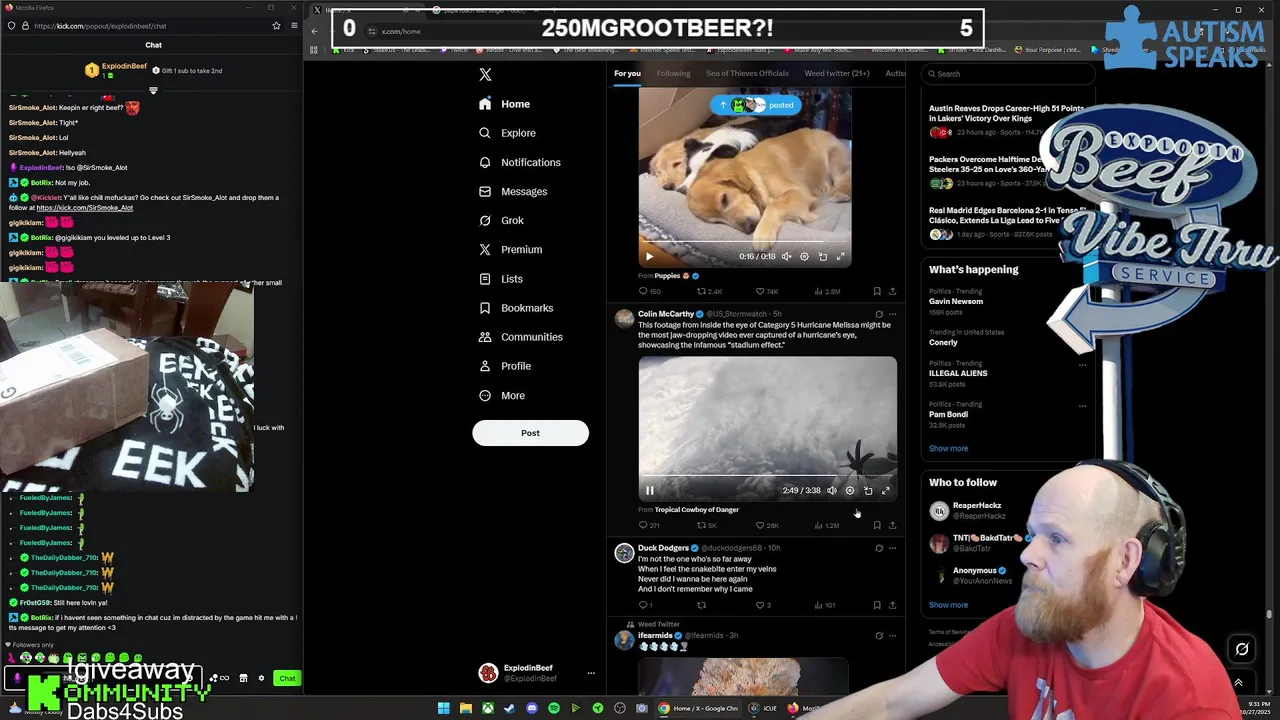Open Notifications in the X sidebar
Image resolution: width=1280 pixels, height=720 pixels.
coord(519,162)
